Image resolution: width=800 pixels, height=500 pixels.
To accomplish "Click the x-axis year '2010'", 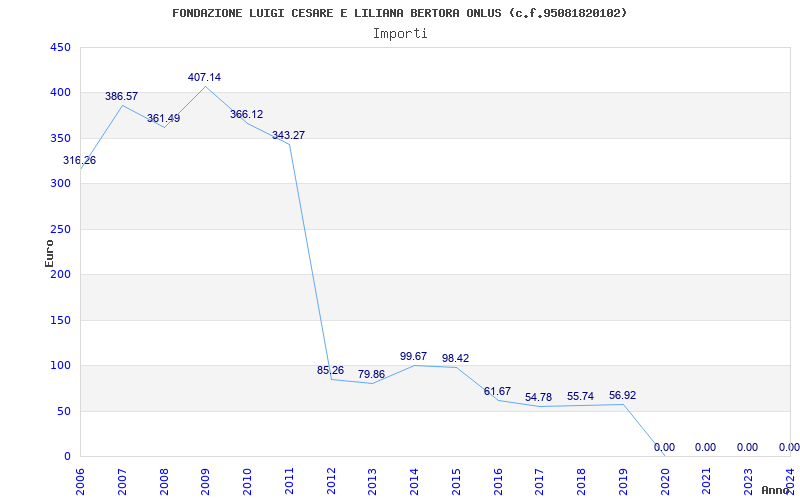I will coord(247,482).
